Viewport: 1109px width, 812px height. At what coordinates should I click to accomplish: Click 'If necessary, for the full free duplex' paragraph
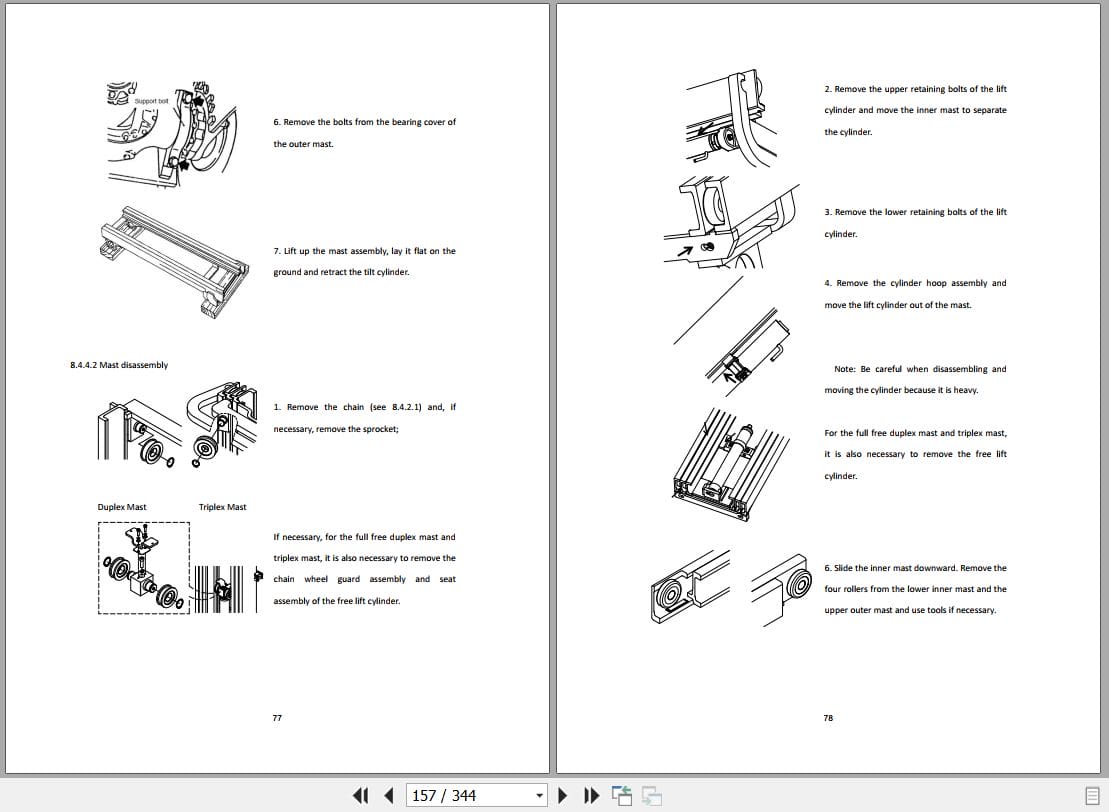coord(364,569)
